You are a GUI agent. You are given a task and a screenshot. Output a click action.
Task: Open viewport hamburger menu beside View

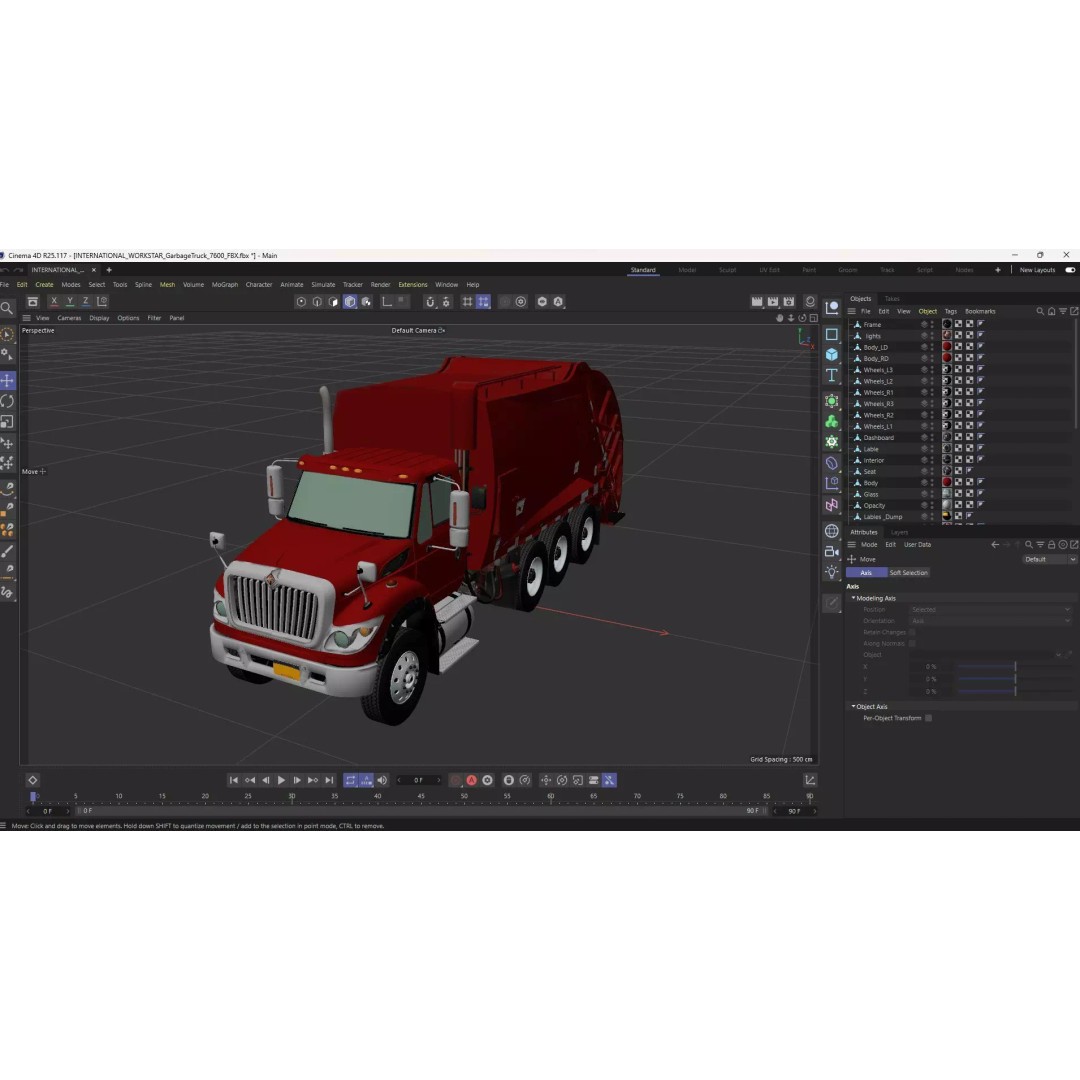(x=26, y=318)
